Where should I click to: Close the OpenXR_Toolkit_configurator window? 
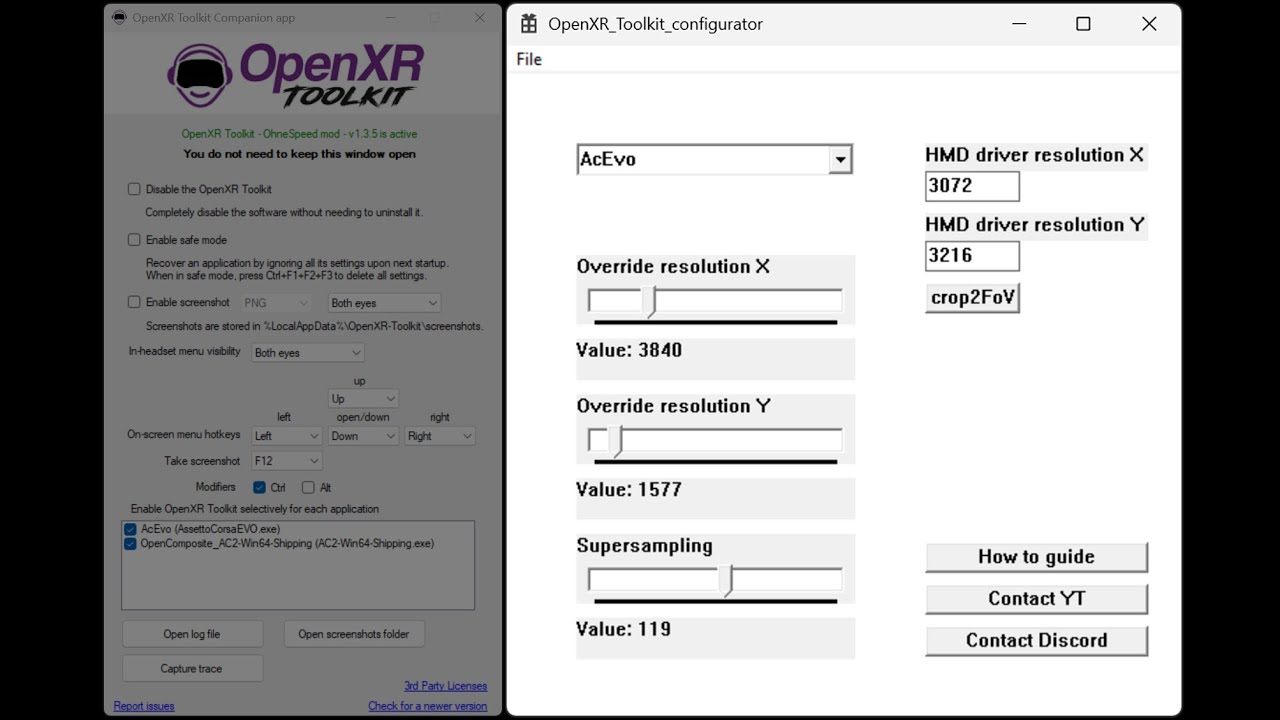[x=1149, y=24]
